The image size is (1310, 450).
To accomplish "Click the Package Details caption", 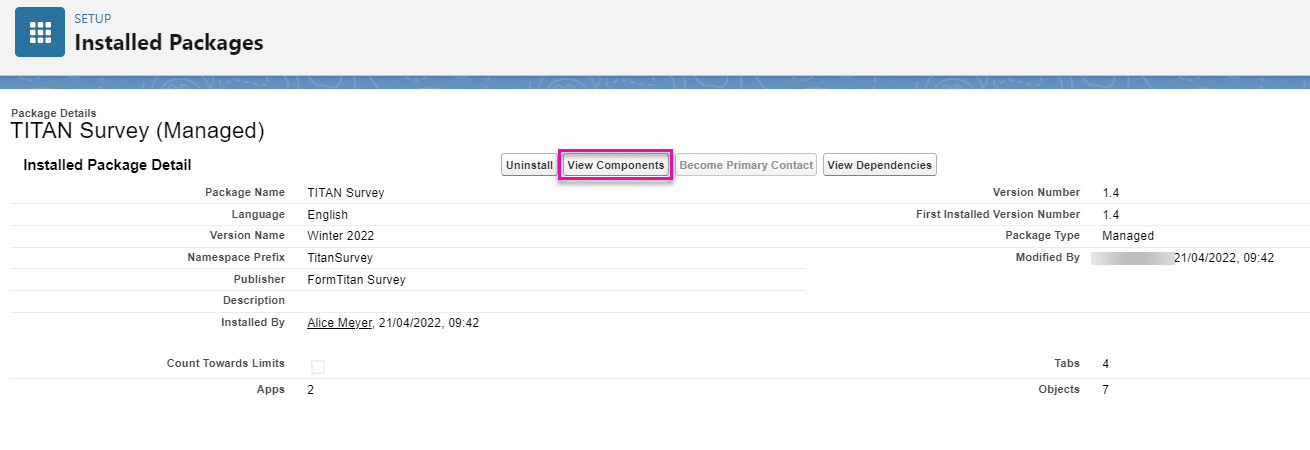I will [54, 113].
